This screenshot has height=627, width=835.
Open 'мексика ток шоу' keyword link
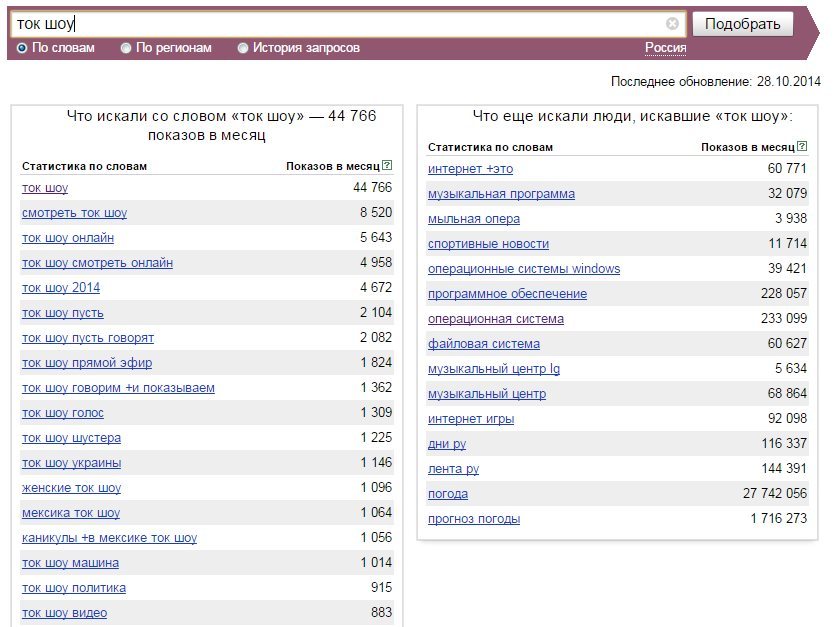pos(70,514)
